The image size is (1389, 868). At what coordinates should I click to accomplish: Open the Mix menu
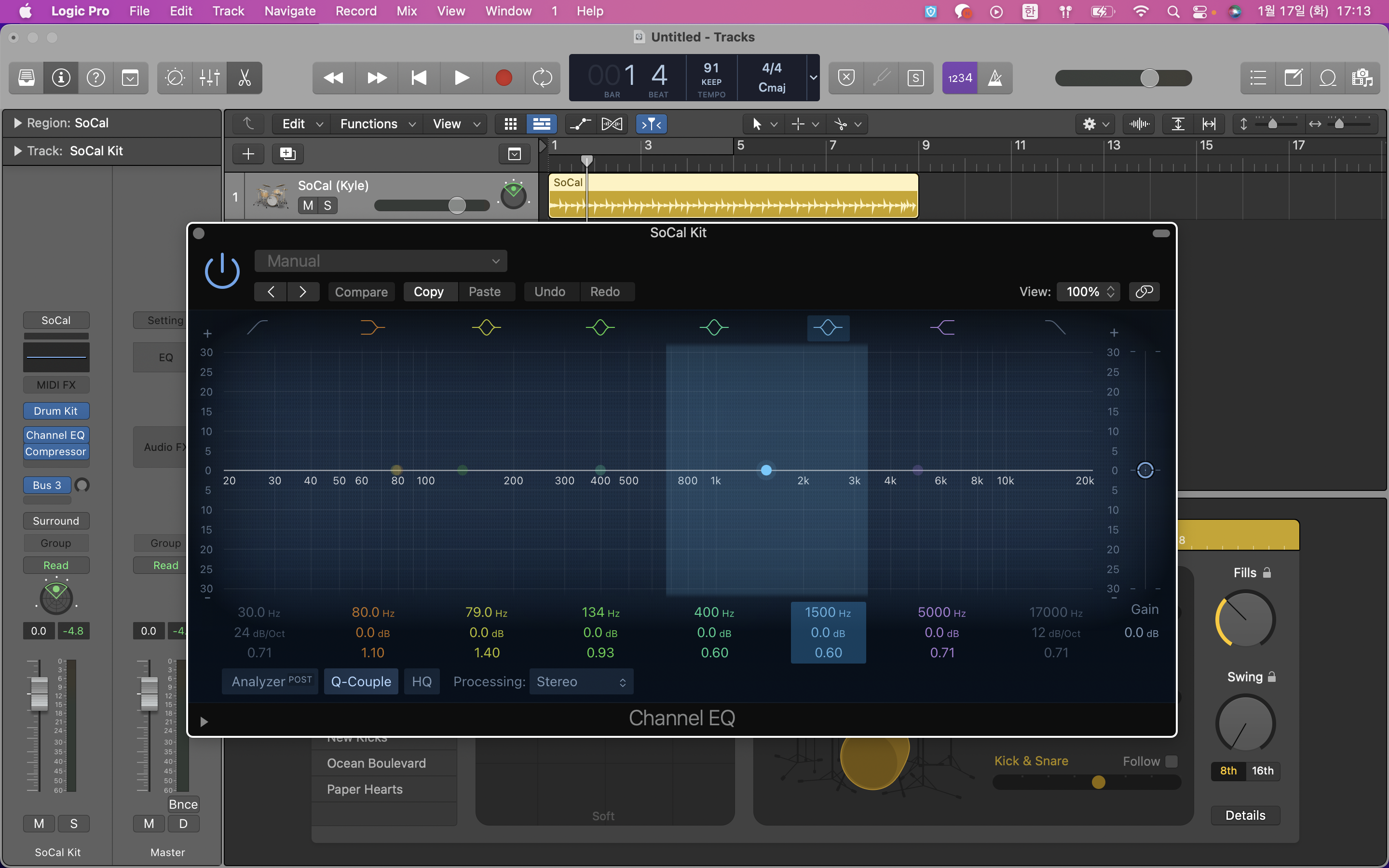407,11
